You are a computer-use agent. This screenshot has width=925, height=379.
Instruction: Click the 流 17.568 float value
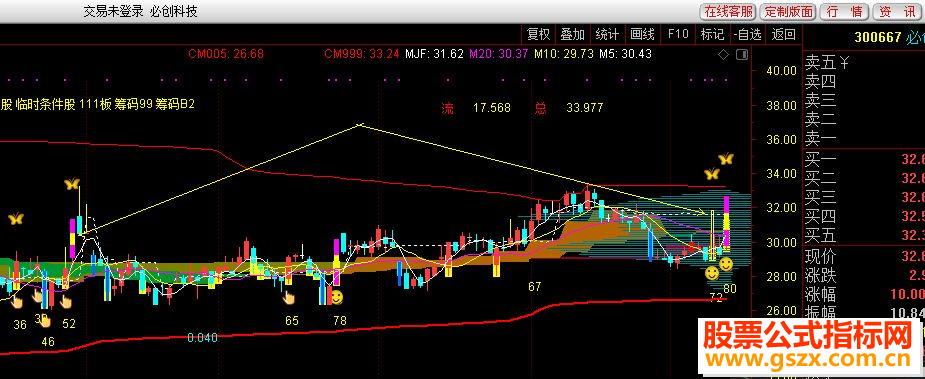point(476,108)
